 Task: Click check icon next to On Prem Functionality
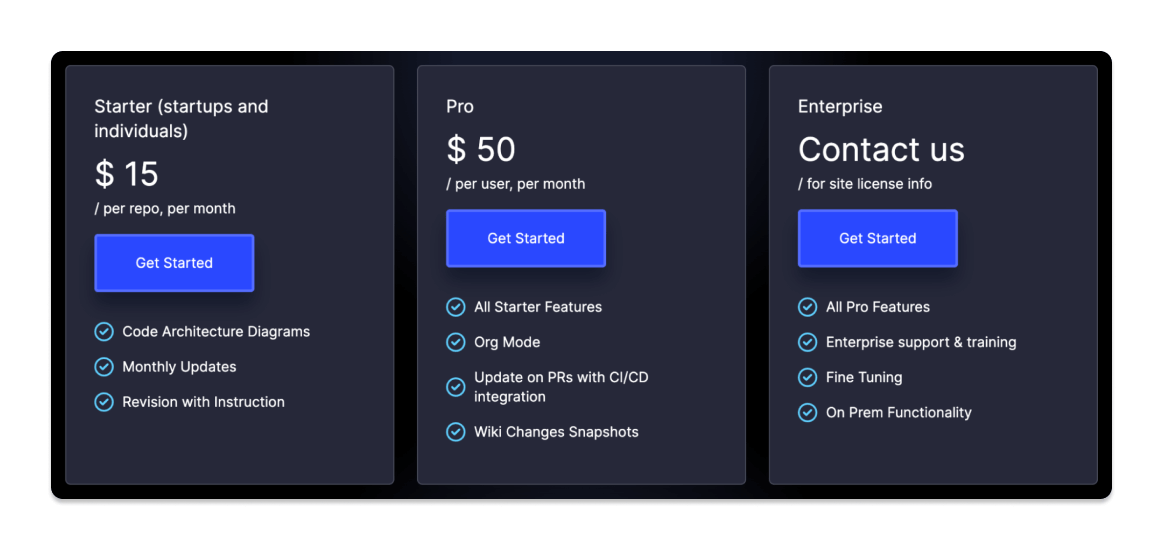point(807,412)
